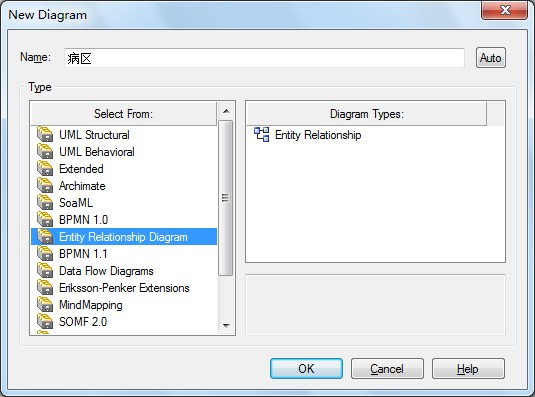535x397 pixels.
Task: Click the Data Flow Diagrams folder icon
Action: (45, 271)
